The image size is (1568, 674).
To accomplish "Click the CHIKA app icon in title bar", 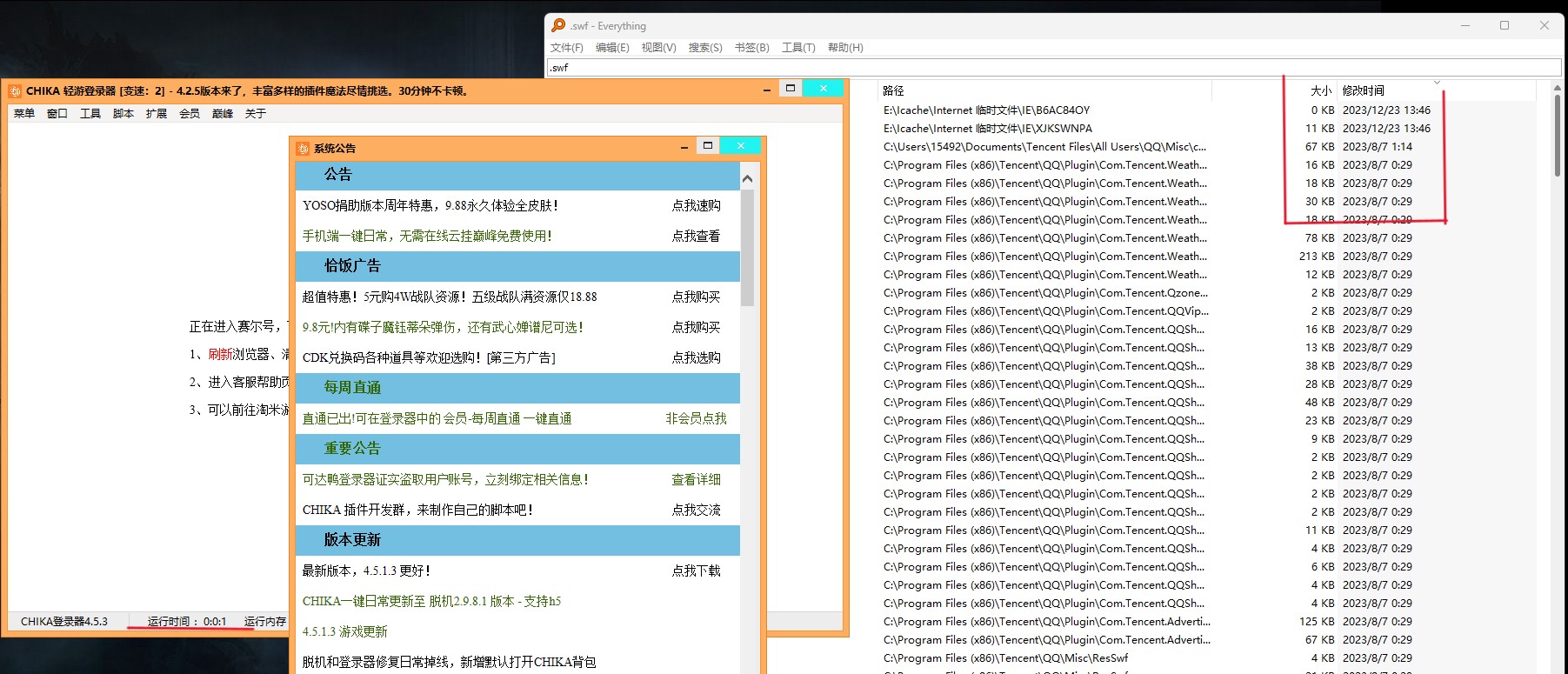I will (x=15, y=90).
